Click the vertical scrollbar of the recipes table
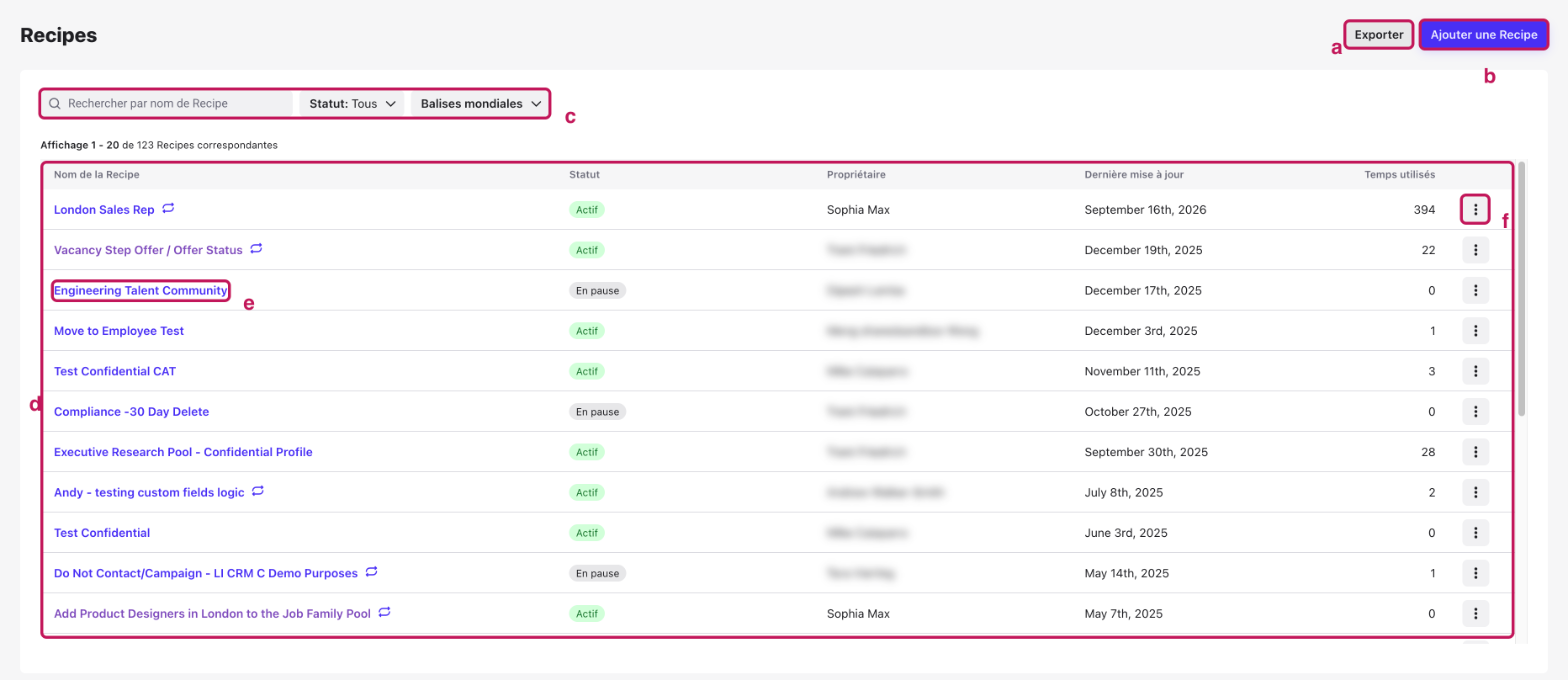Image resolution: width=1568 pixels, height=680 pixels. 1522,288
